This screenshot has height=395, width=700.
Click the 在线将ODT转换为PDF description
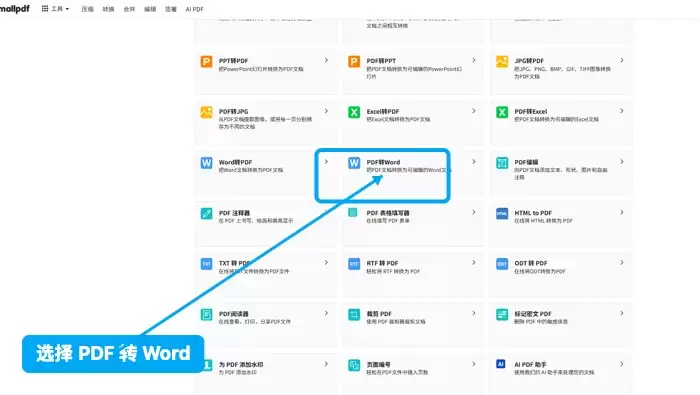pyautogui.click(x=540, y=271)
